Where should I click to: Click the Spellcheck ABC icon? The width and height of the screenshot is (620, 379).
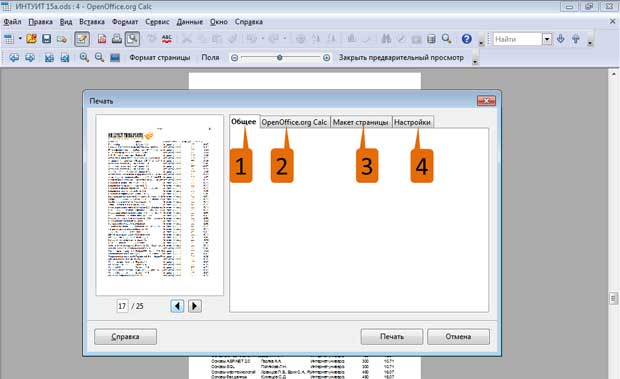[x=167, y=39]
